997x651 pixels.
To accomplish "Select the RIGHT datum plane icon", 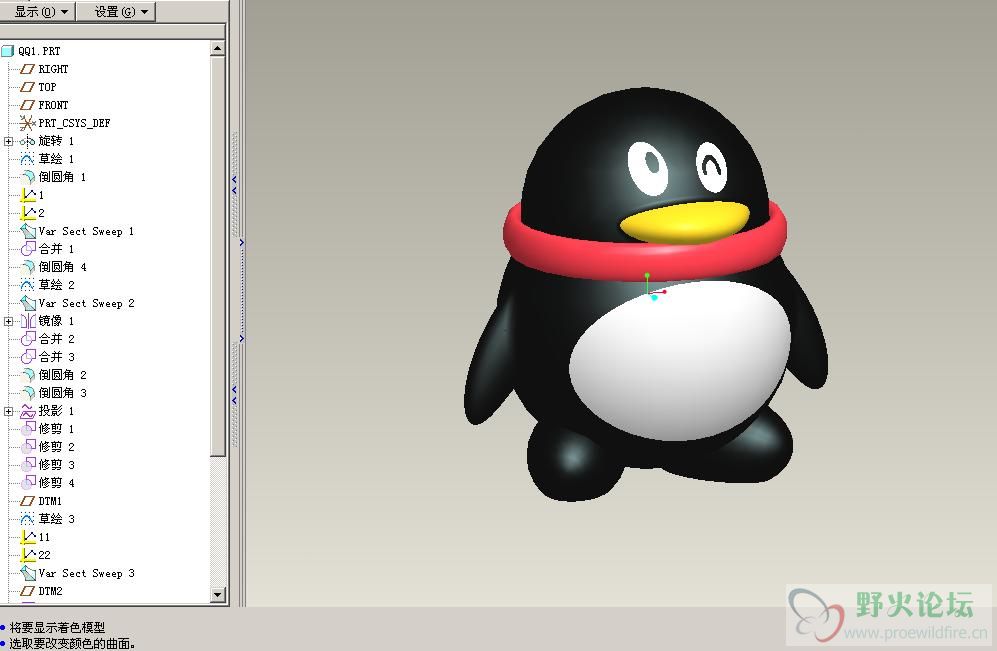I will click(x=27, y=69).
